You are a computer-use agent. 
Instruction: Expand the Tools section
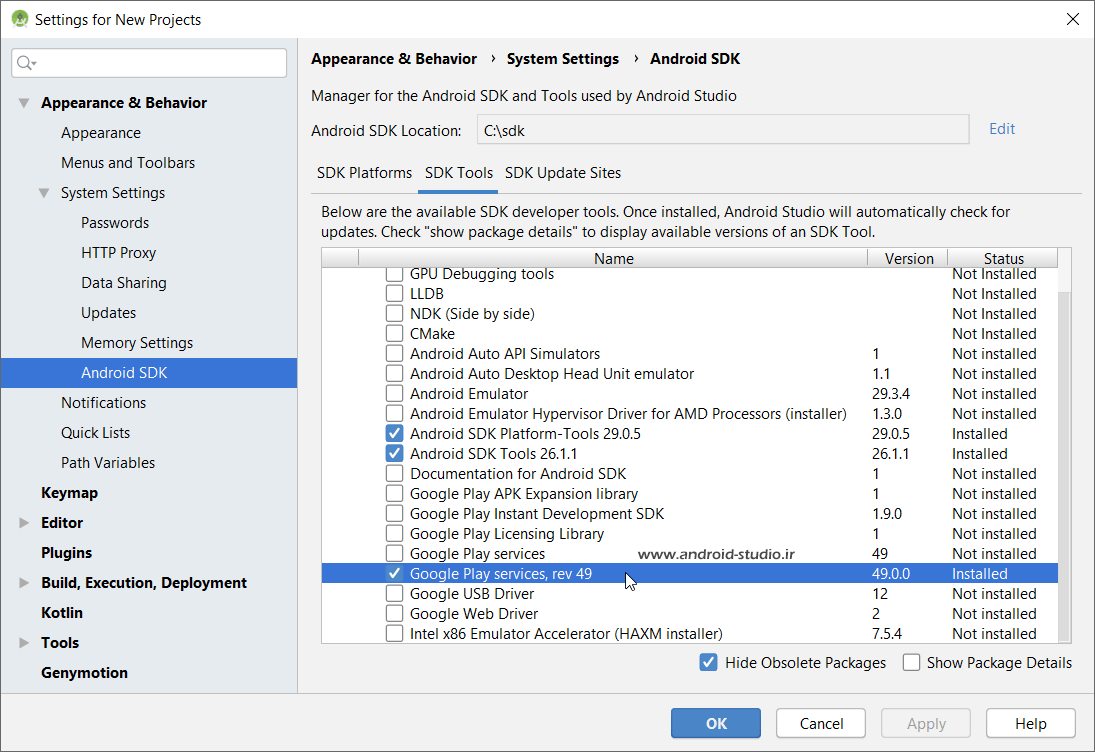click(x=24, y=643)
